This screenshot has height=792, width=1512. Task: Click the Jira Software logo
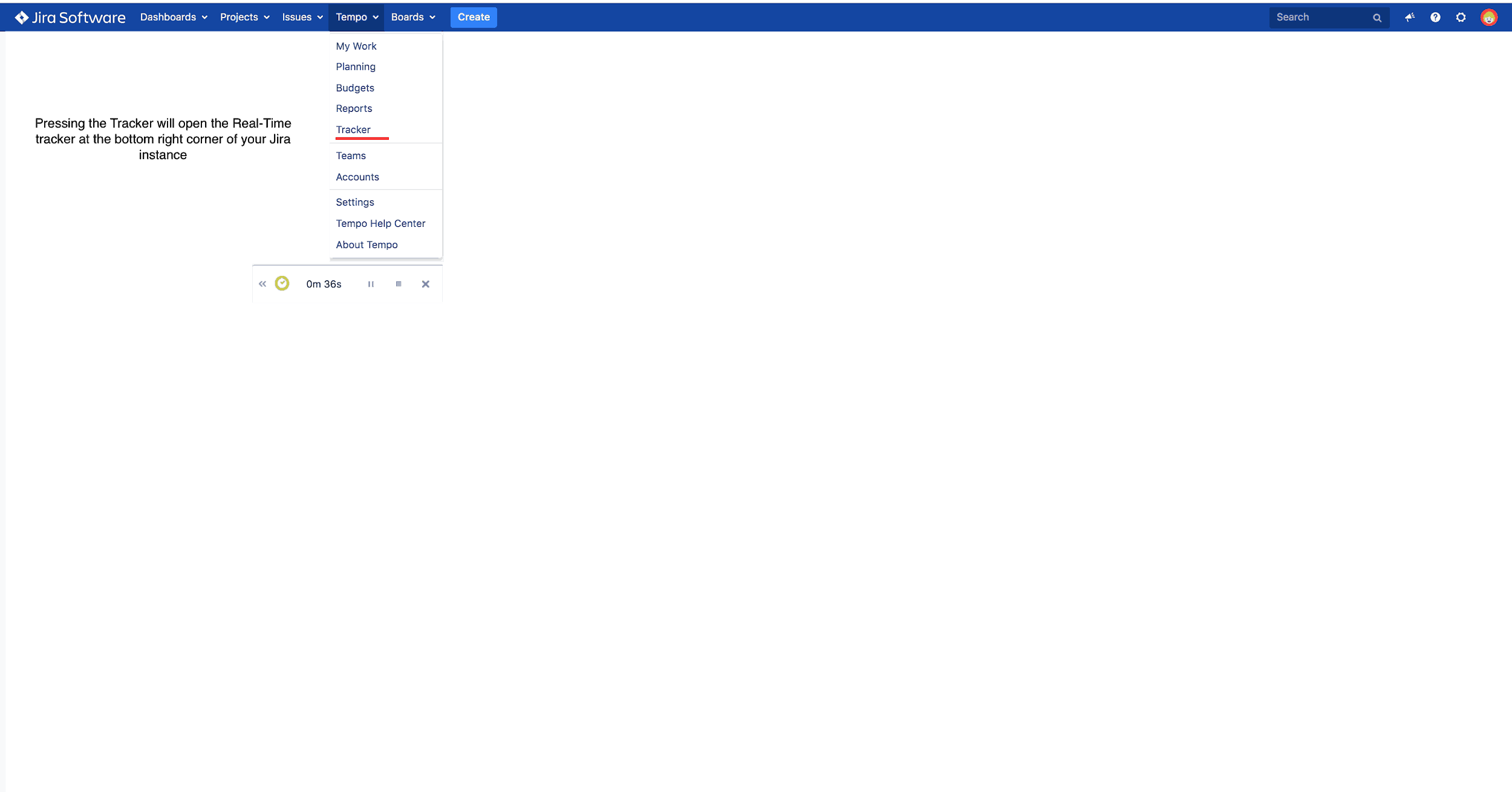(70, 17)
